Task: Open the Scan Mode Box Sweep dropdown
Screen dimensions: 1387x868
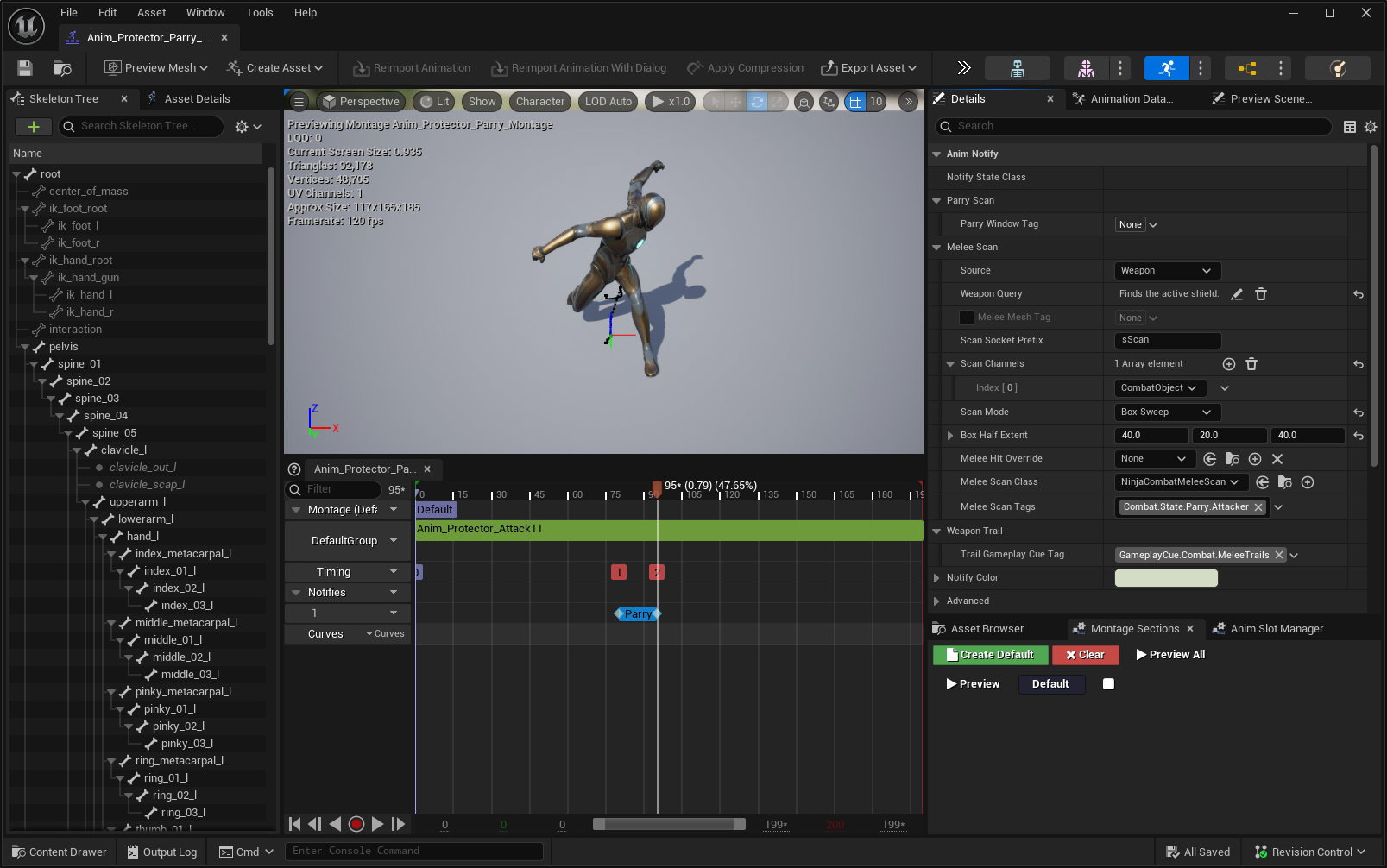Action: click(1166, 412)
